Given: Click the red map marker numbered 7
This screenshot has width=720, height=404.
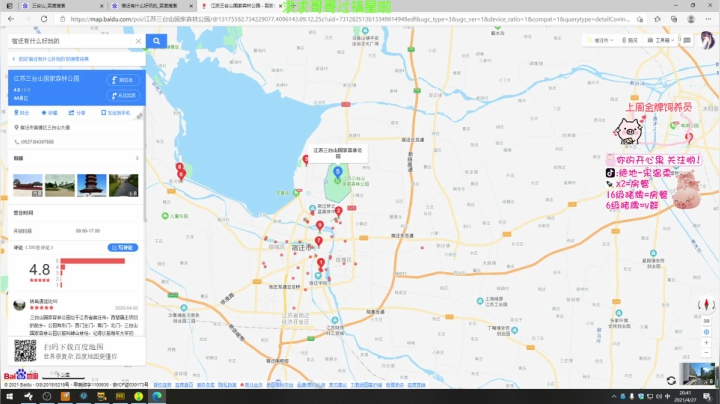Looking at the screenshot, I should point(318,241).
